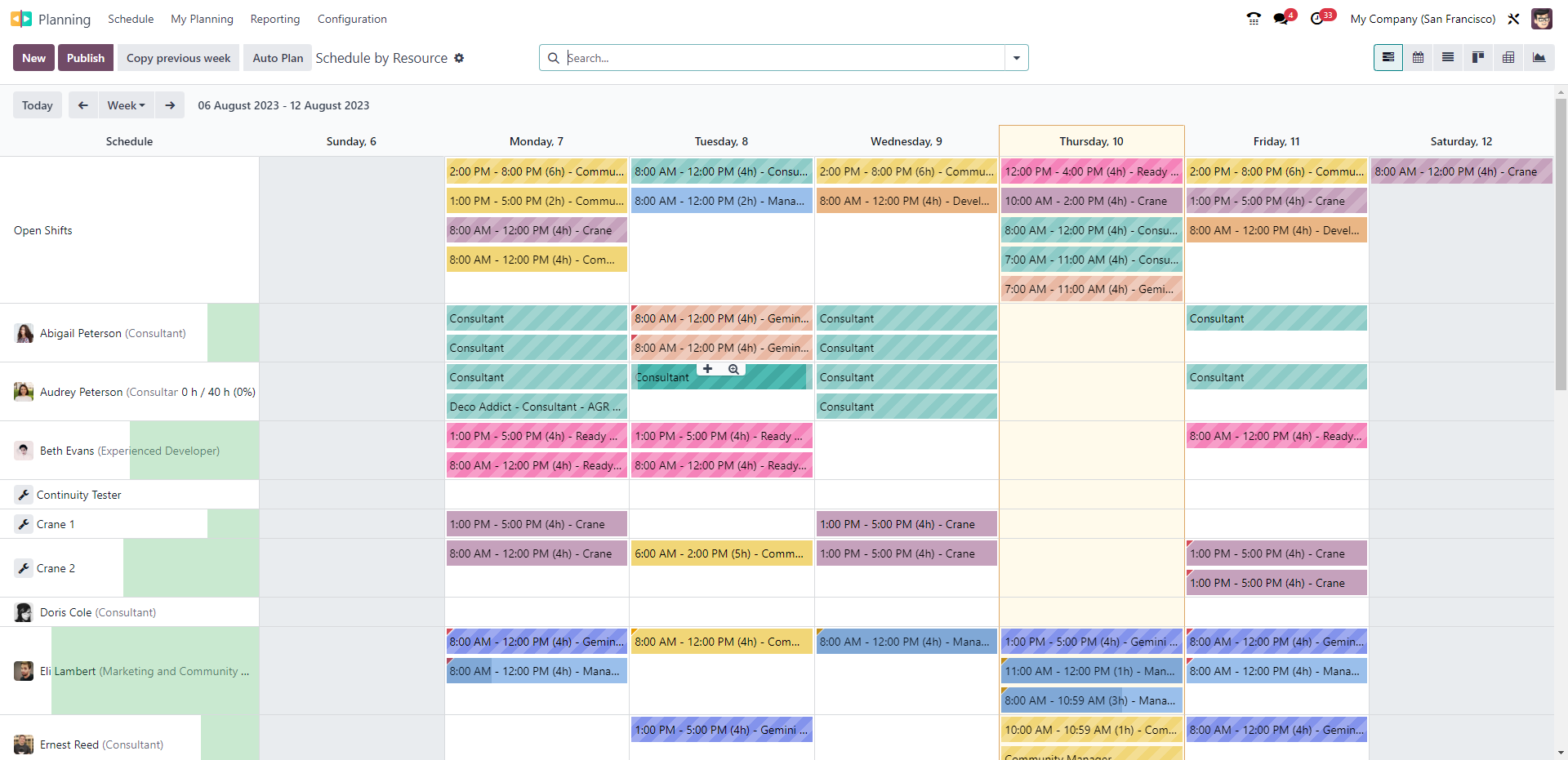The height and width of the screenshot is (760, 1568).
Task: Open the conversations chat icon
Action: click(x=1281, y=19)
